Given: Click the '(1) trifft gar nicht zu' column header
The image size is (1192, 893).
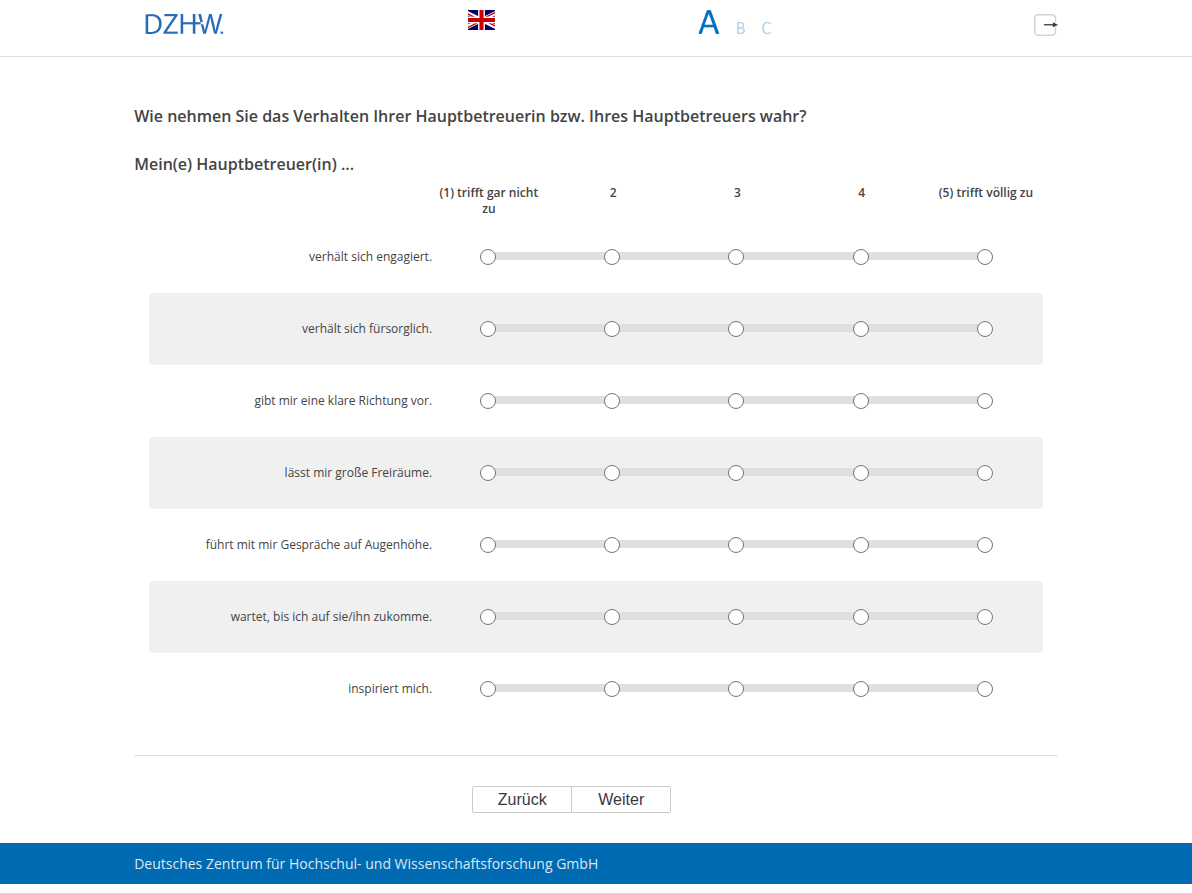Looking at the screenshot, I should [x=489, y=201].
